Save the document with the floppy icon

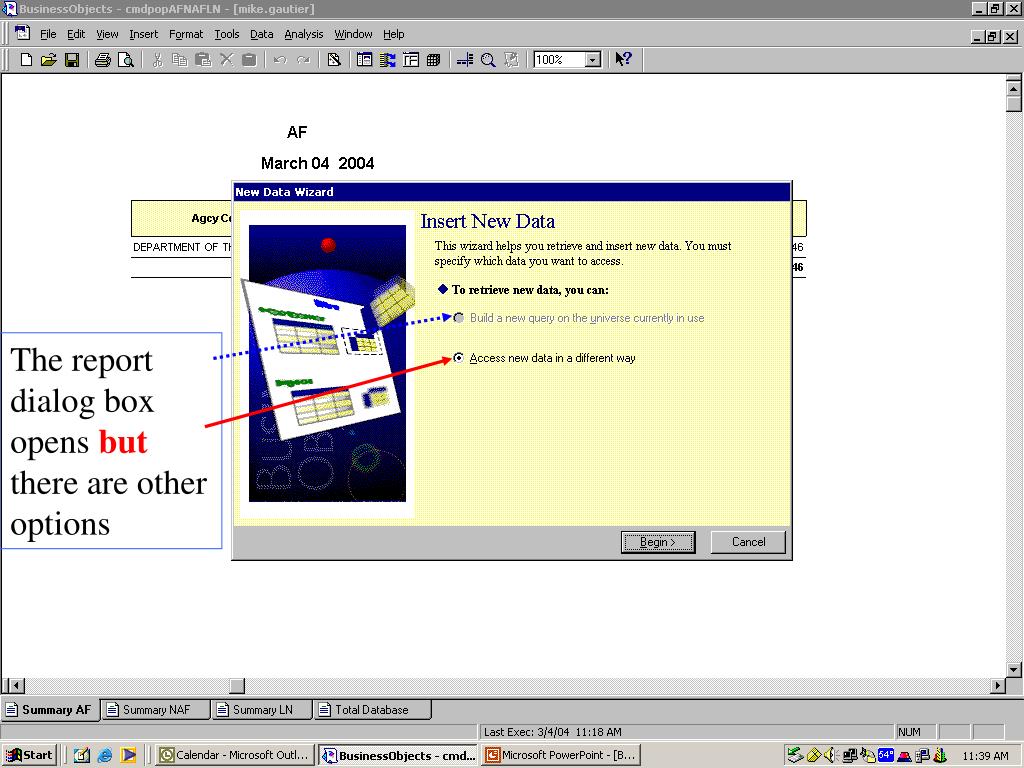click(72, 60)
